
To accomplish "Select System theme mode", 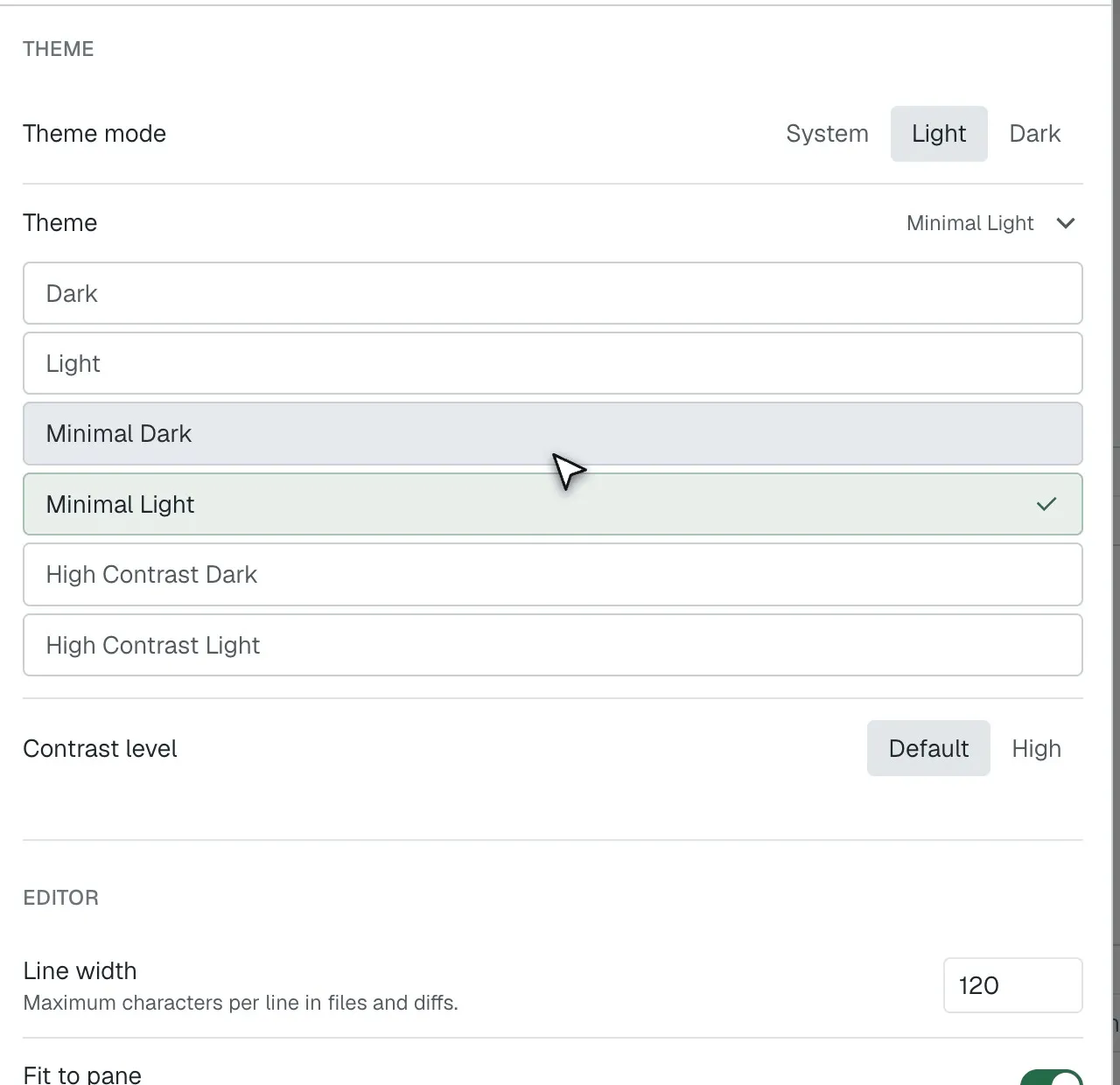I will click(827, 134).
